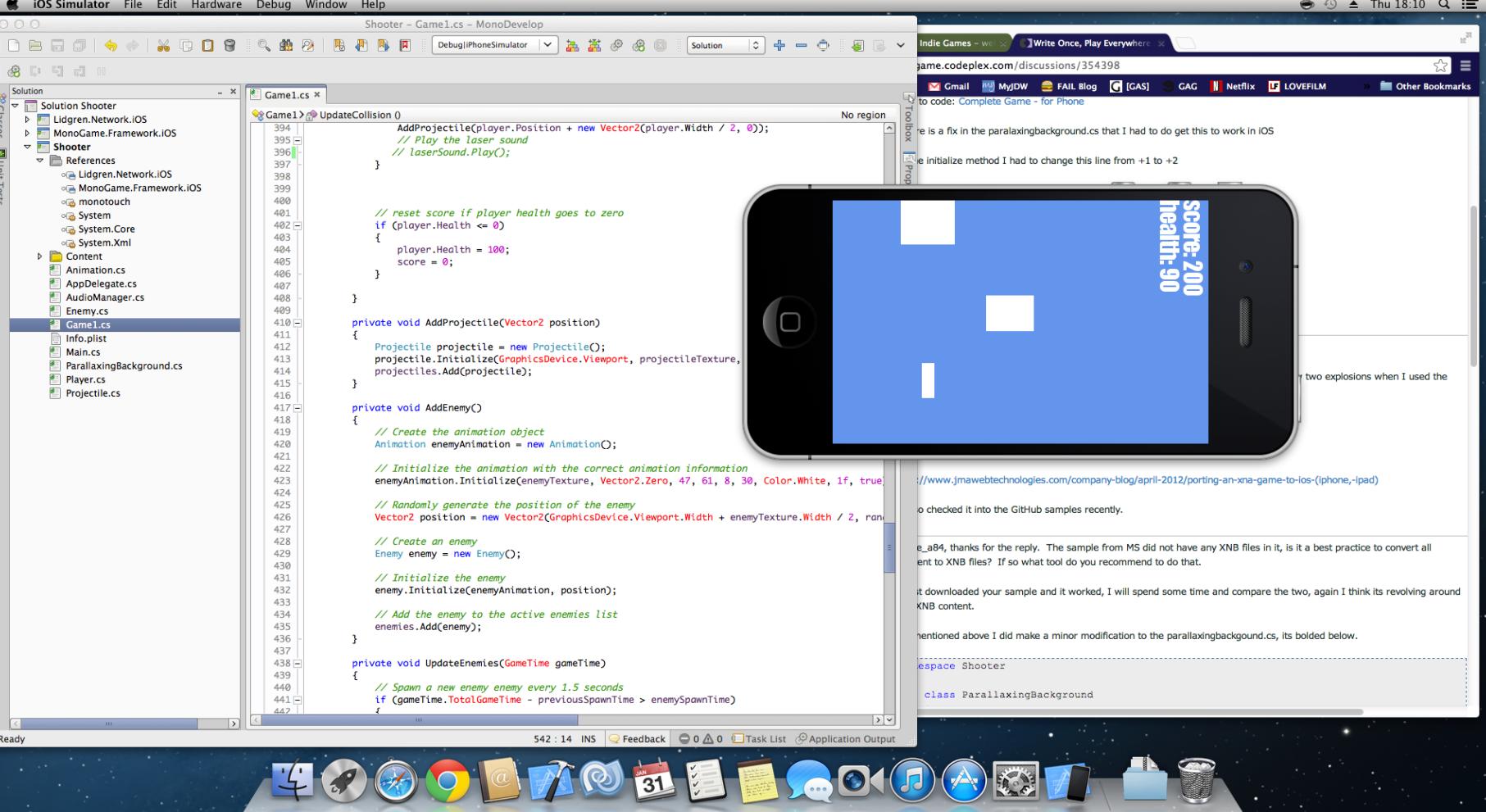Click the Paste clipboard icon
This screenshot has width=1486, height=812.
pyautogui.click(x=208, y=46)
